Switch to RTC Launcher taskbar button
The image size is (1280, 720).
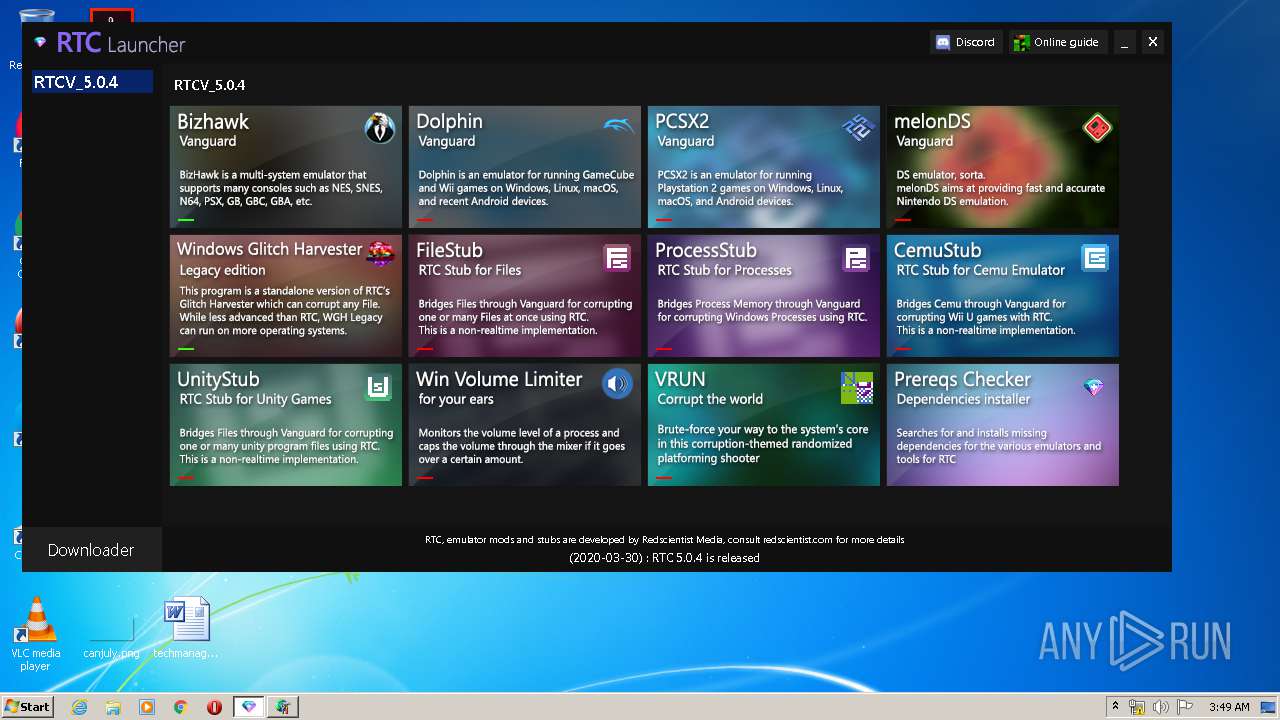pos(249,707)
